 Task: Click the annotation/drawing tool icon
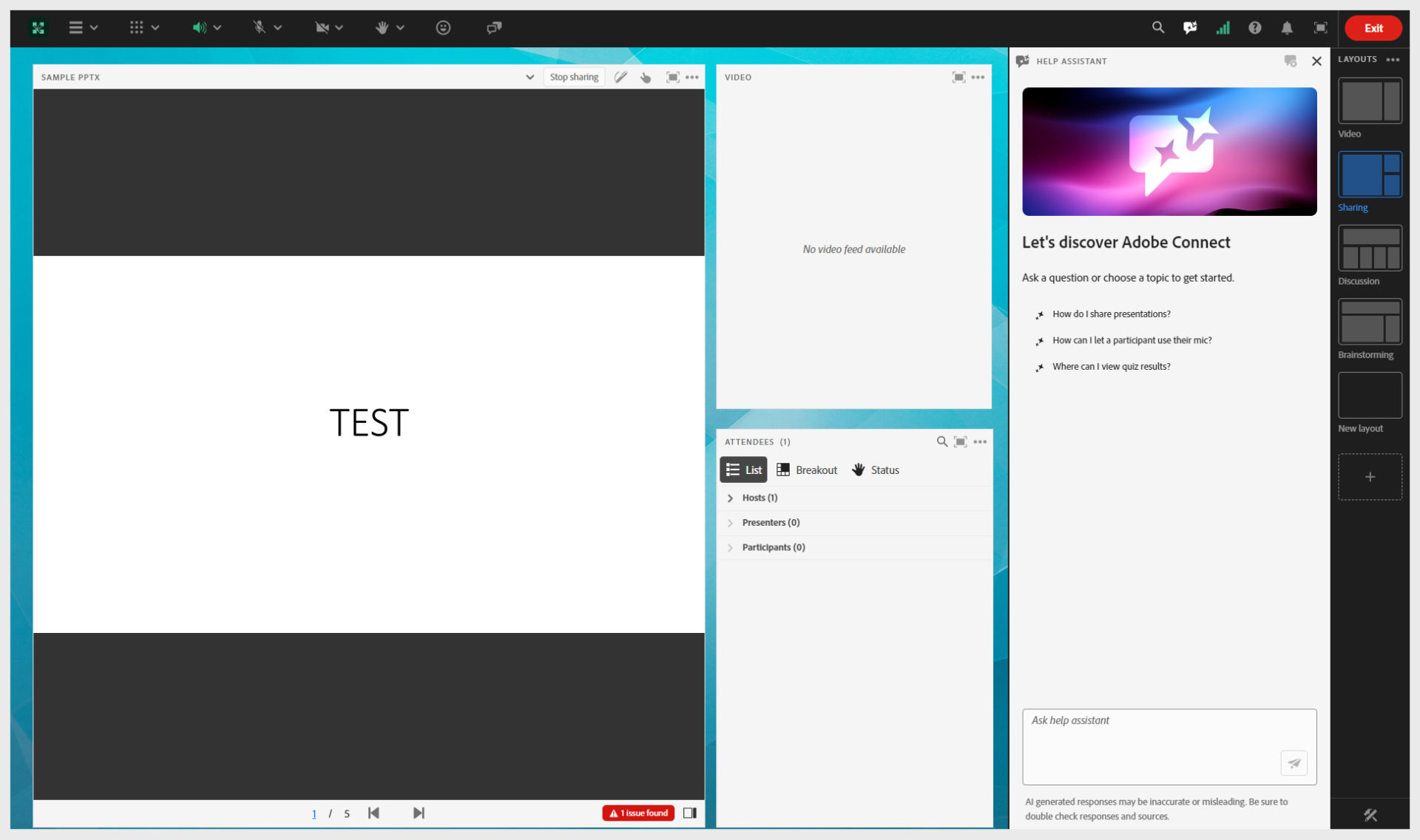click(620, 77)
